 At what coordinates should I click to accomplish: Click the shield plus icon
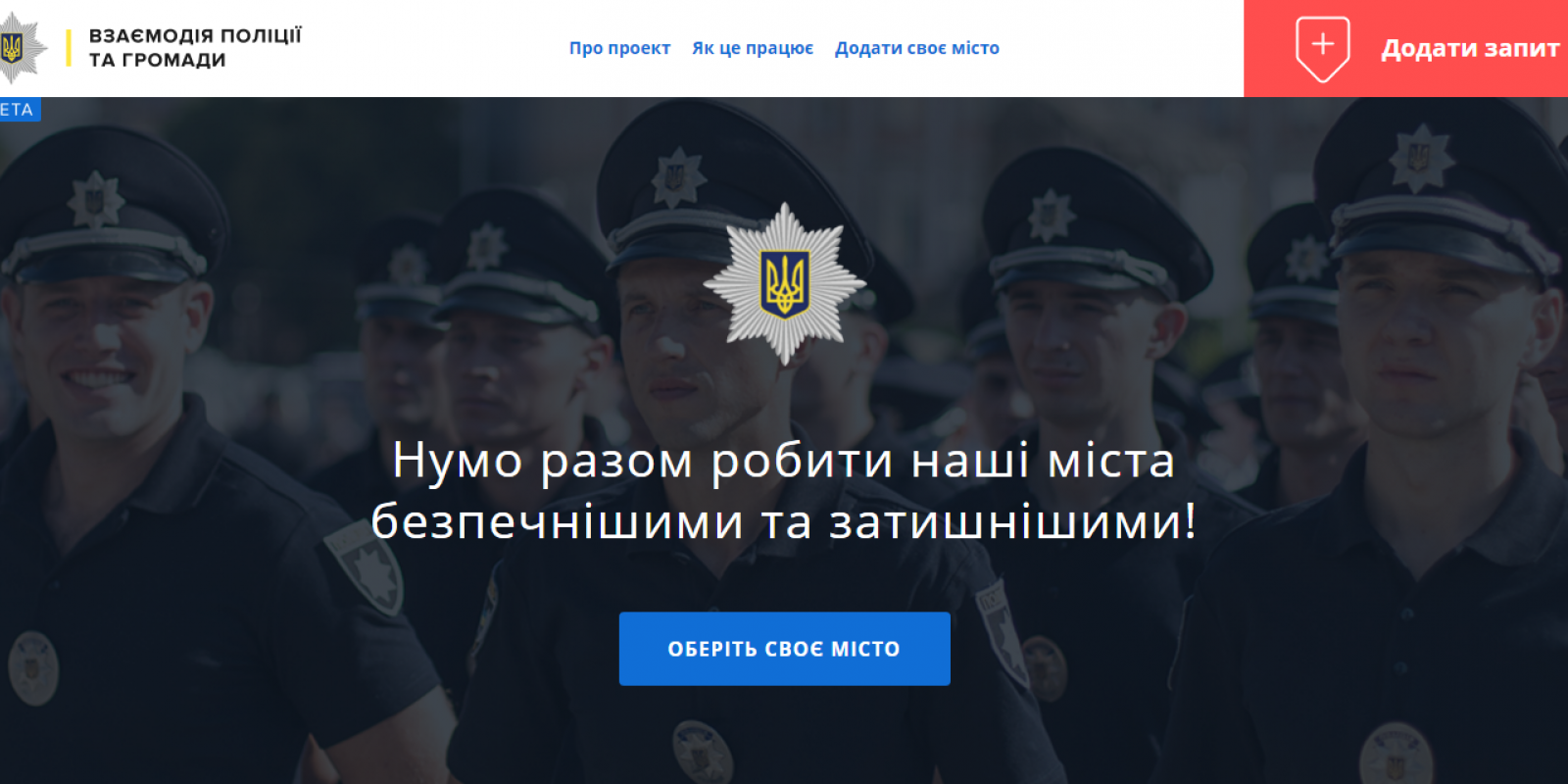point(1323,48)
